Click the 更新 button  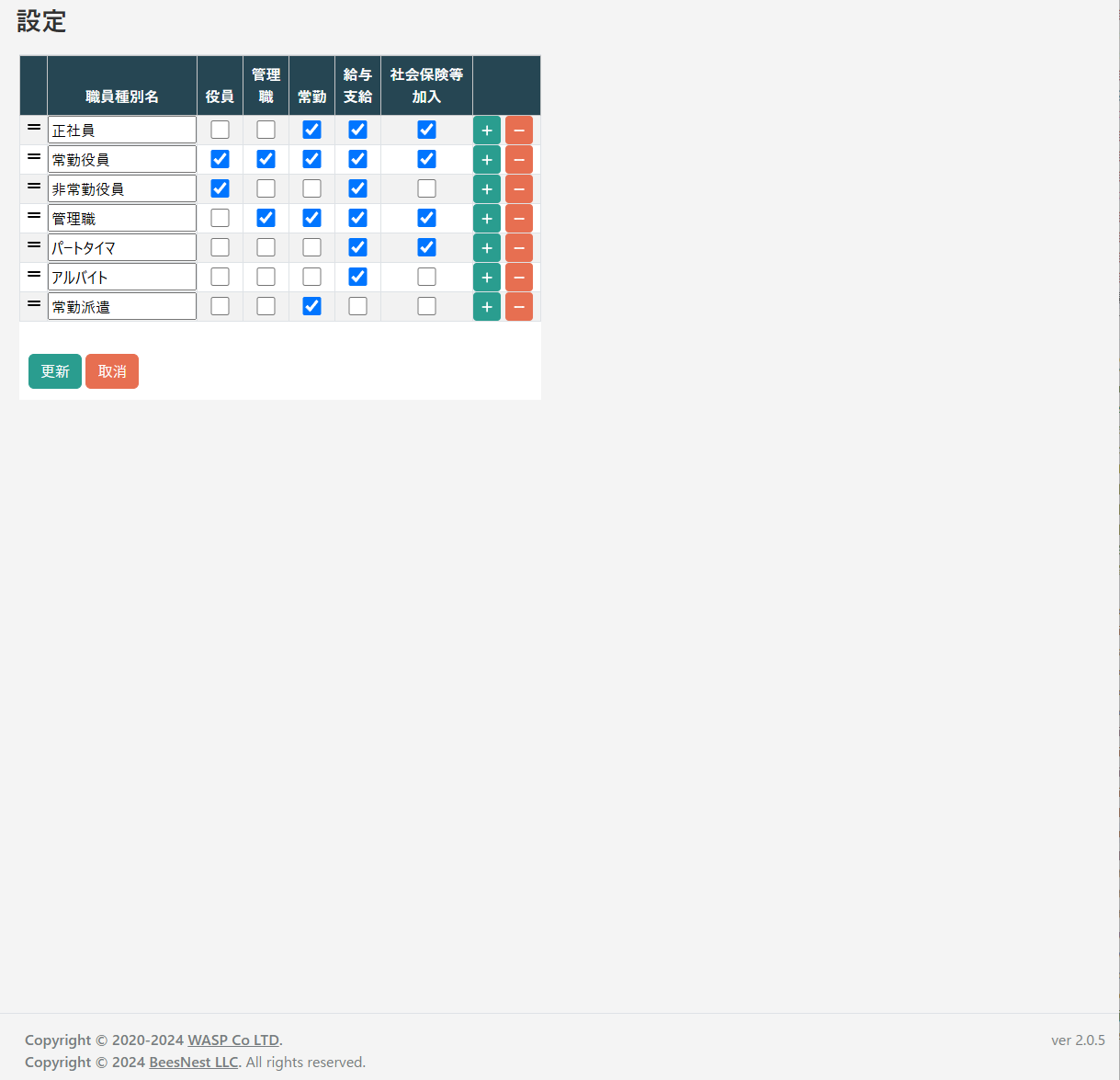55,371
